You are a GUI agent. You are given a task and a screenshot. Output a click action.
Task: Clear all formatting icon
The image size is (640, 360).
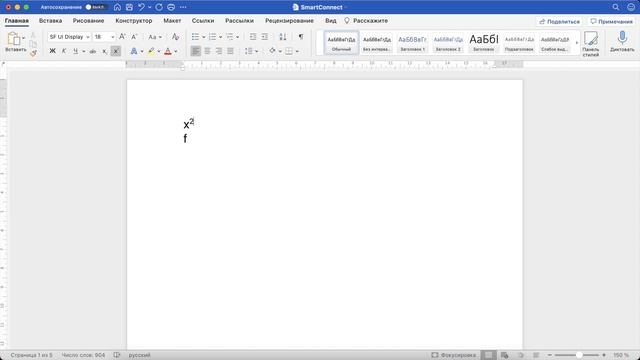176,37
